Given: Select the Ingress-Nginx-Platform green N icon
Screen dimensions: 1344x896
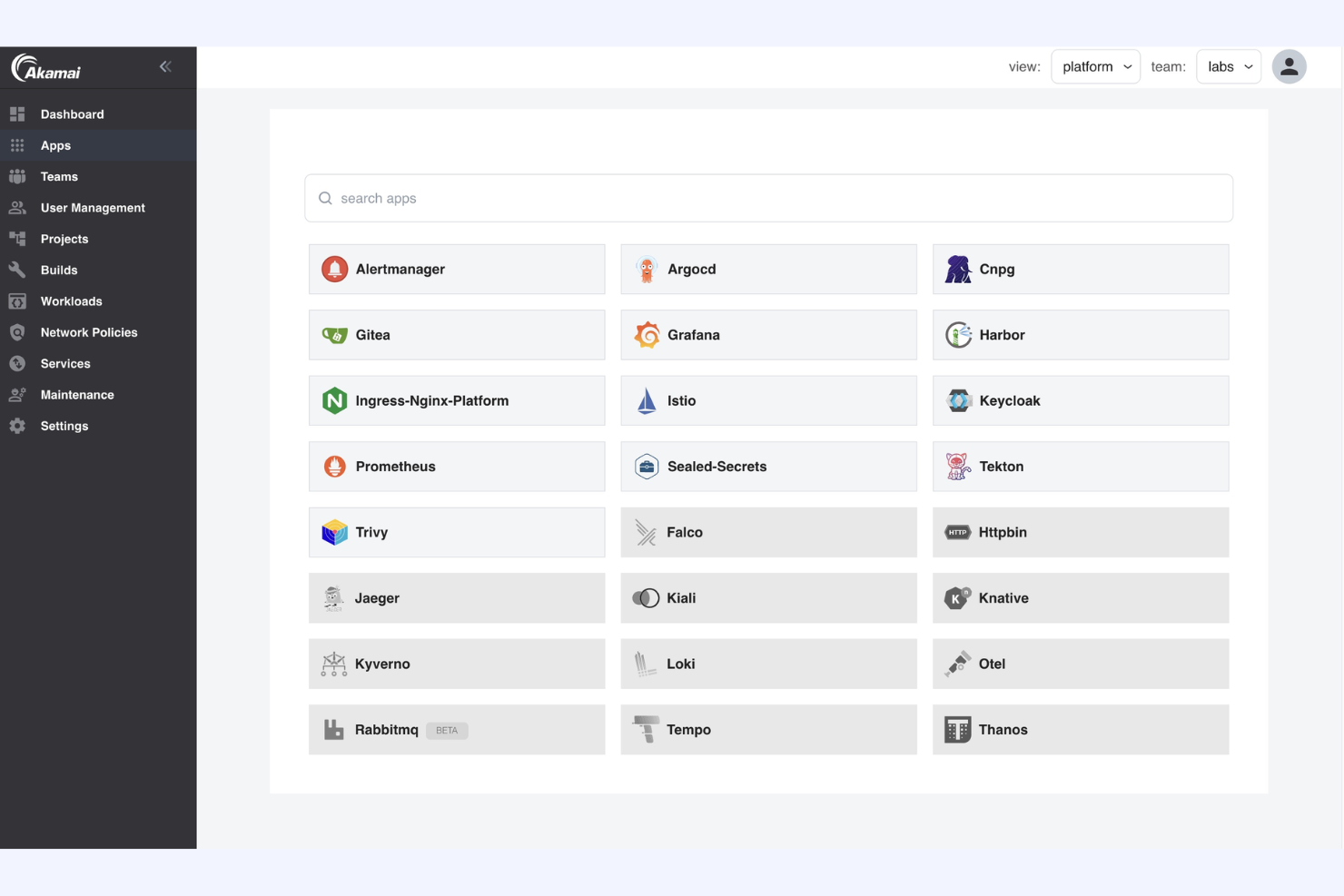Looking at the screenshot, I should tap(334, 400).
